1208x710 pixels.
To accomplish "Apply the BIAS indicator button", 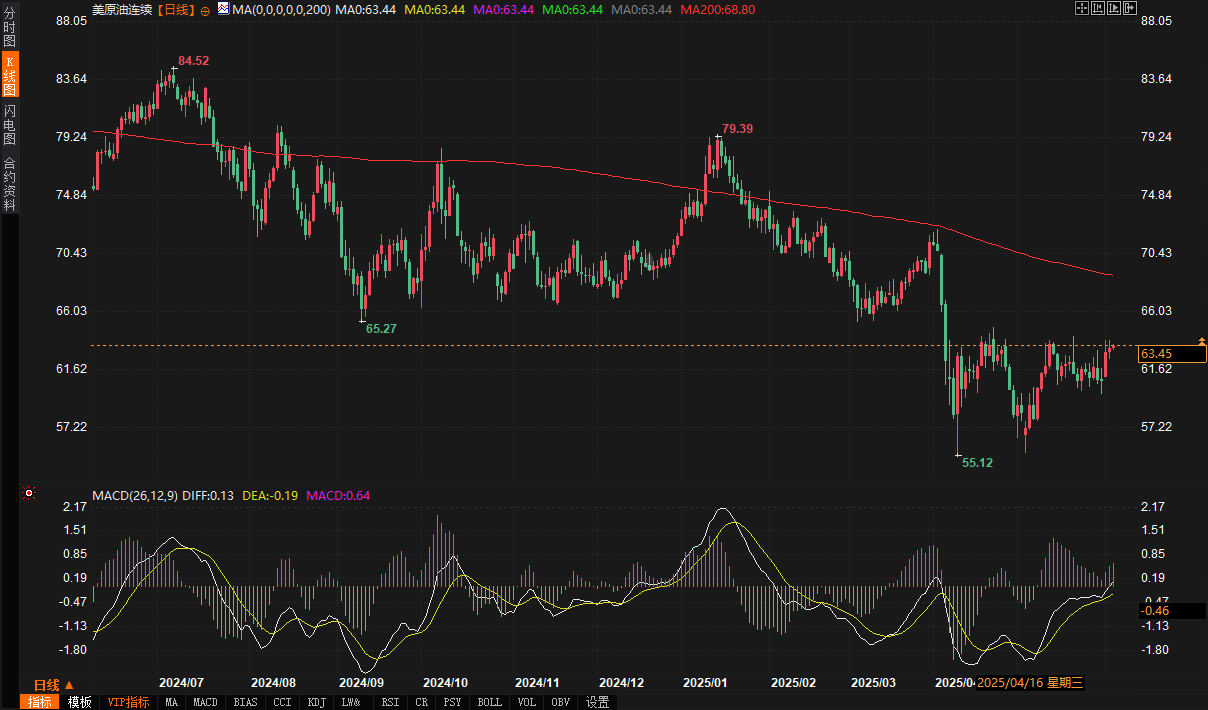I will click(245, 702).
